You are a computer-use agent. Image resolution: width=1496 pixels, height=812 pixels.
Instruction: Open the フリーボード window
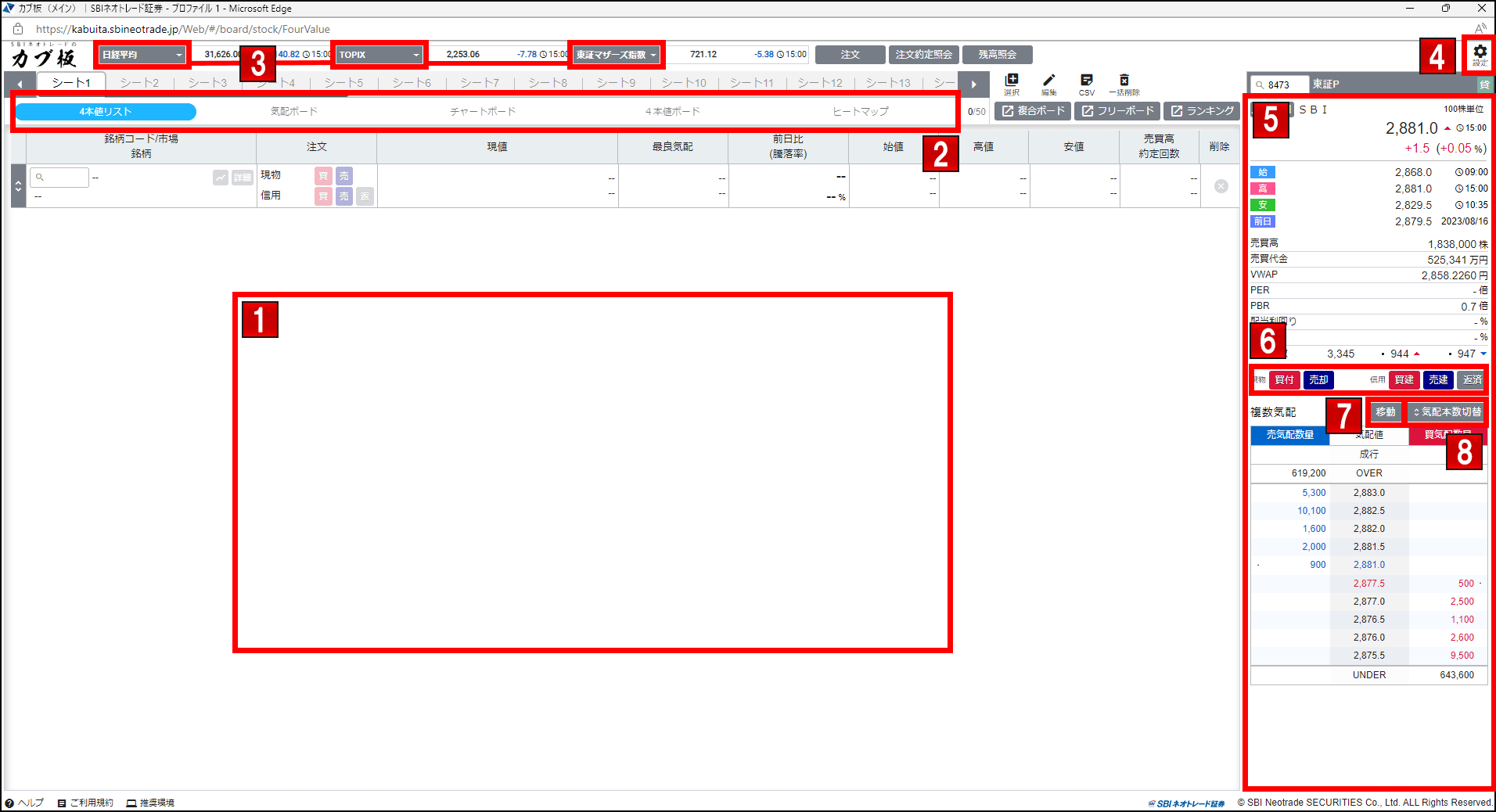coord(1117,111)
